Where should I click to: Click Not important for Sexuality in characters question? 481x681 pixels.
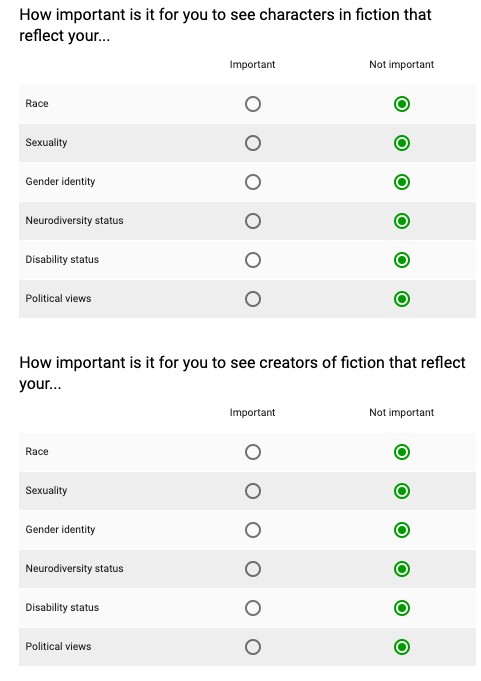(402, 143)
